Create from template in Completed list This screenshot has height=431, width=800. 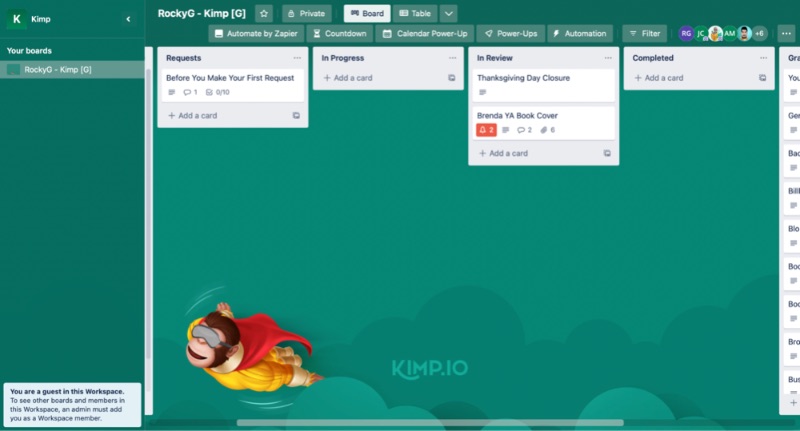click(x=762, y=78)
